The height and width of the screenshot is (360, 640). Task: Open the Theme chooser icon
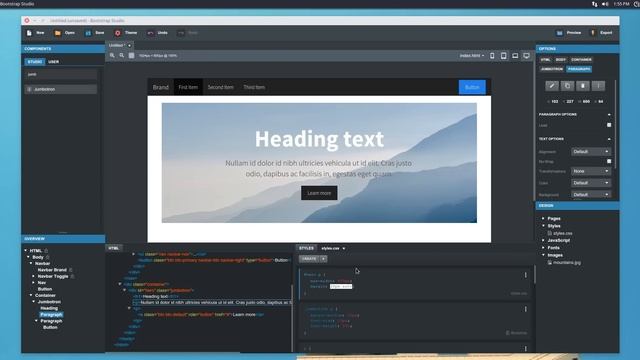pyautogui.click(x=118, y=33)
